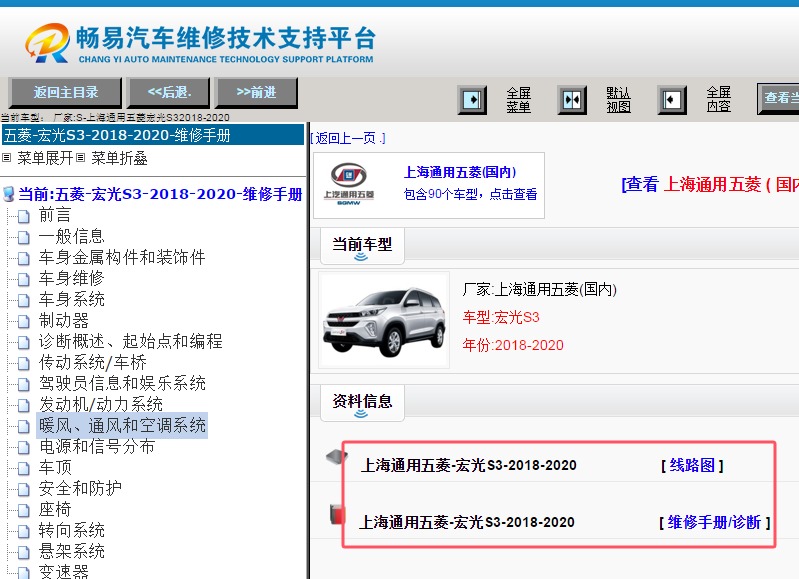Click the 厂家:上海通用五菱(国内) text
Screen dimensions: 799x579
[540, 290]
